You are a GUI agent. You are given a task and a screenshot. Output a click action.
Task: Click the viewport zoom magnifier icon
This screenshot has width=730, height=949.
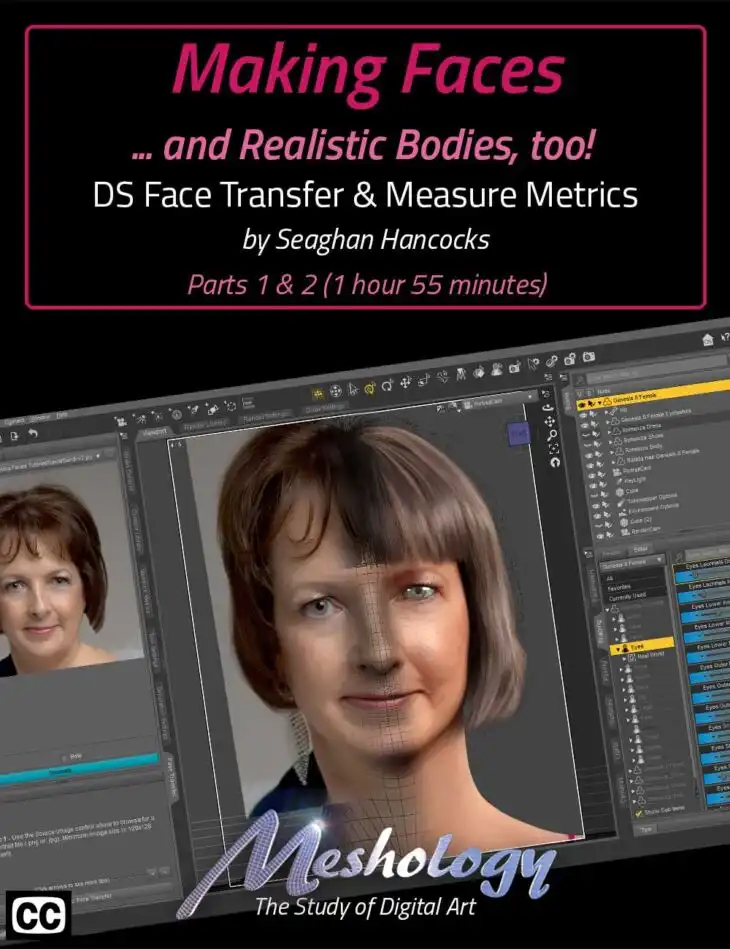point(552,435)
